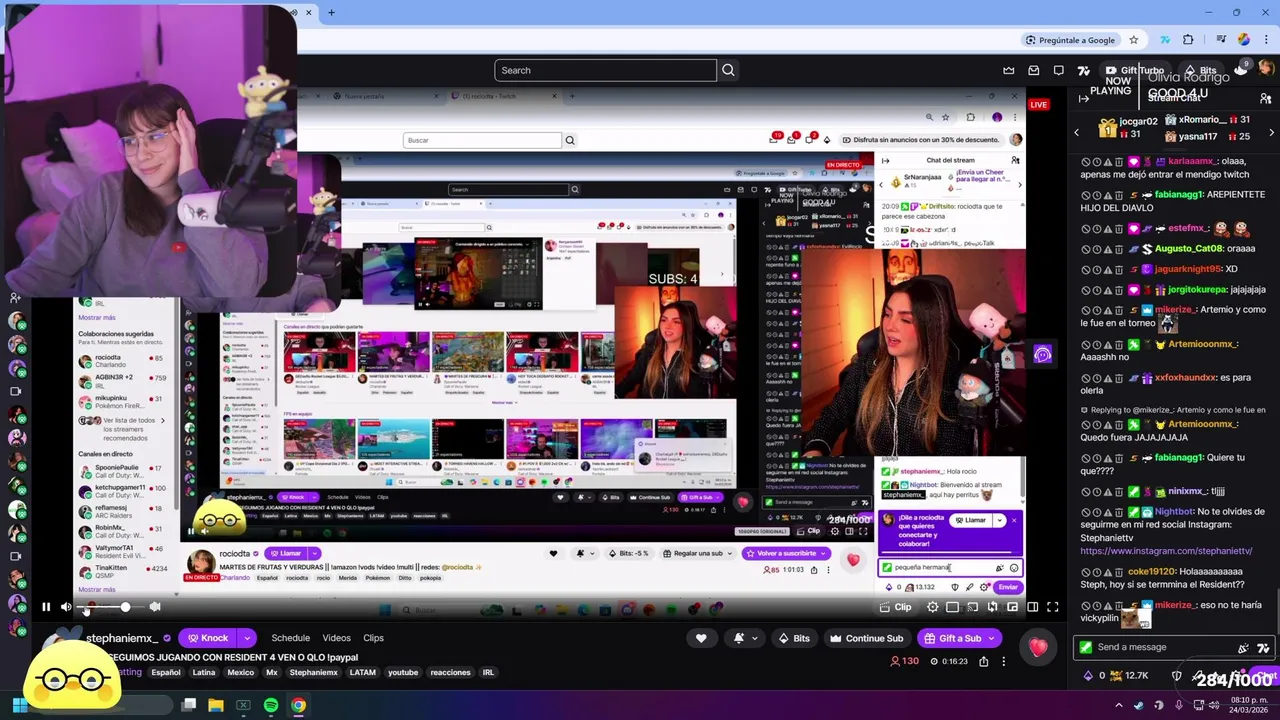Open the emote picker in chat input
The height and width of the screenshot is (720, 1280).
1264,647
